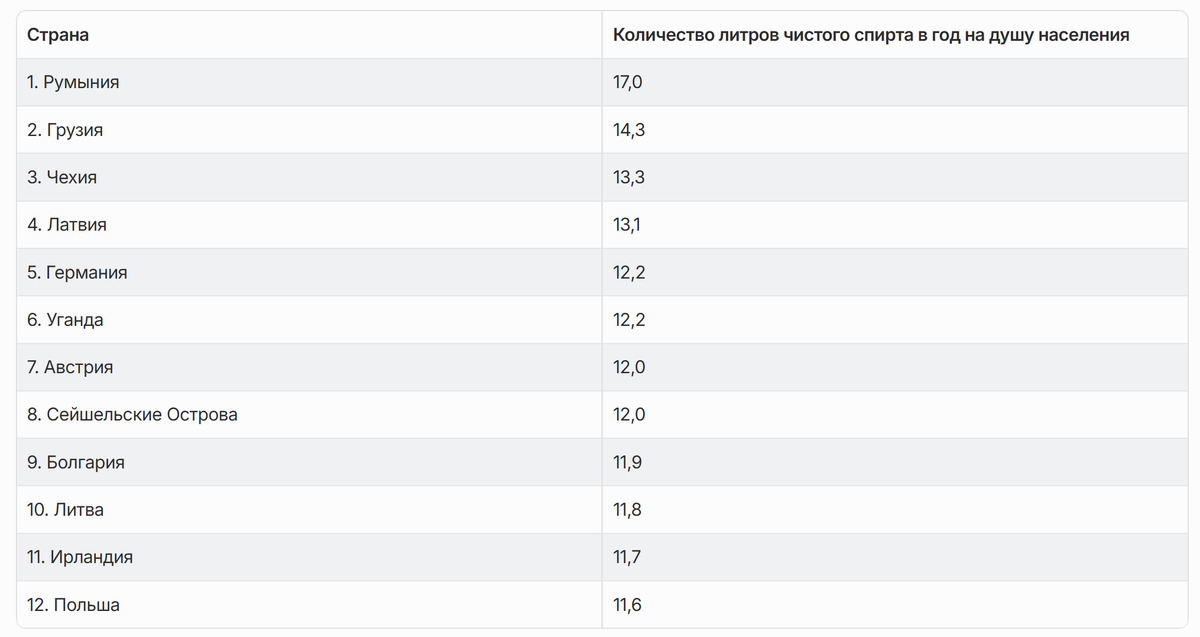Select the '1. Румыния' cell
Screen dimensions: 1200x637
(309, 82)
